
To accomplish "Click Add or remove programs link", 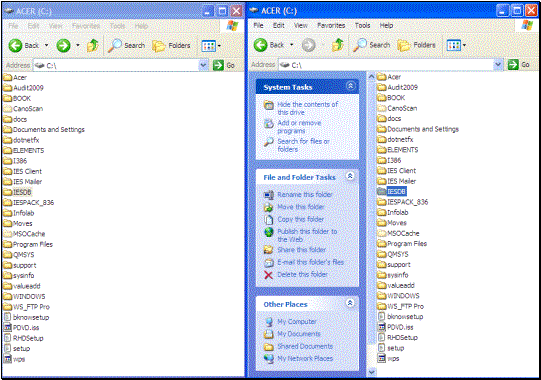I will 293,127.
